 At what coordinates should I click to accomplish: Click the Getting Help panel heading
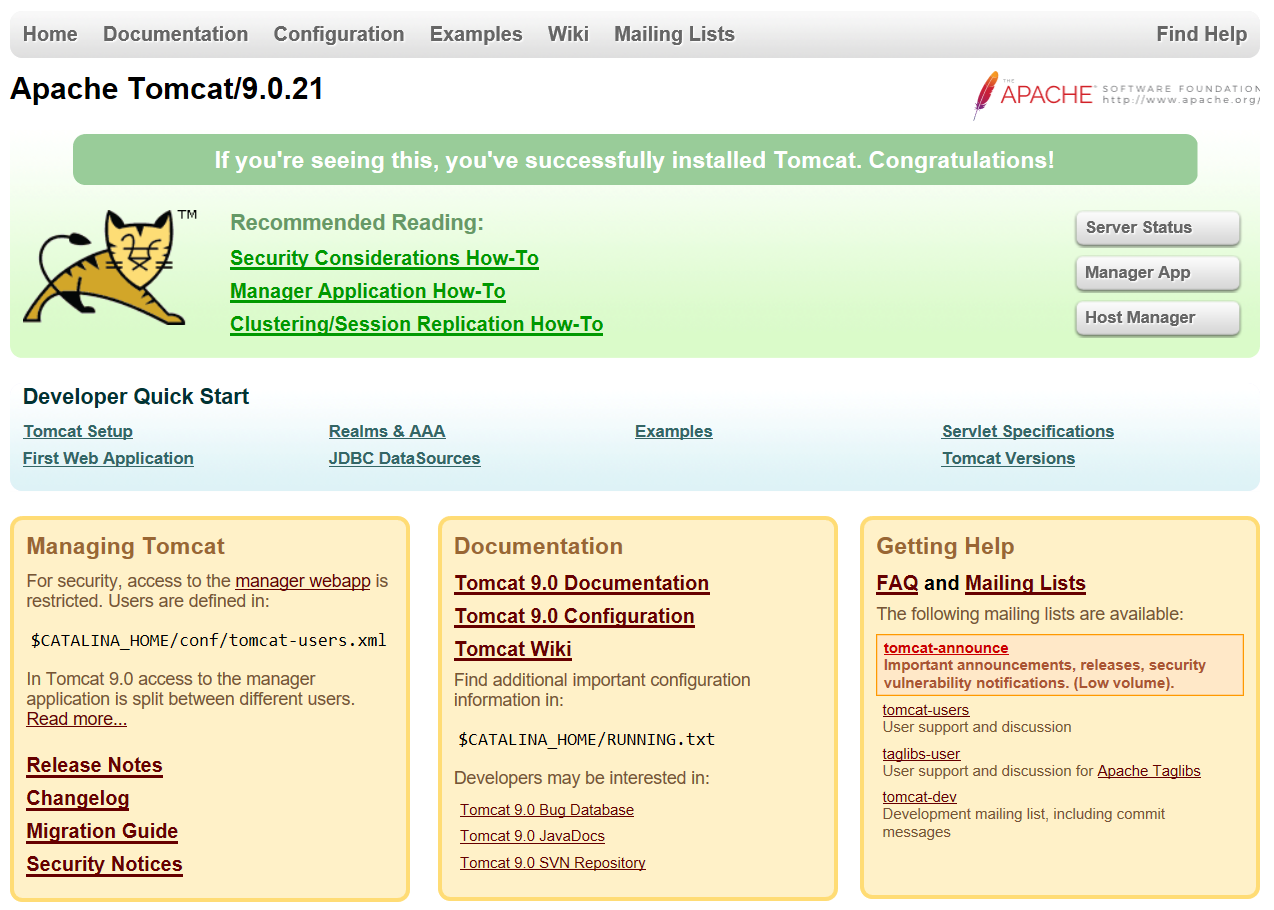[945, 546]
